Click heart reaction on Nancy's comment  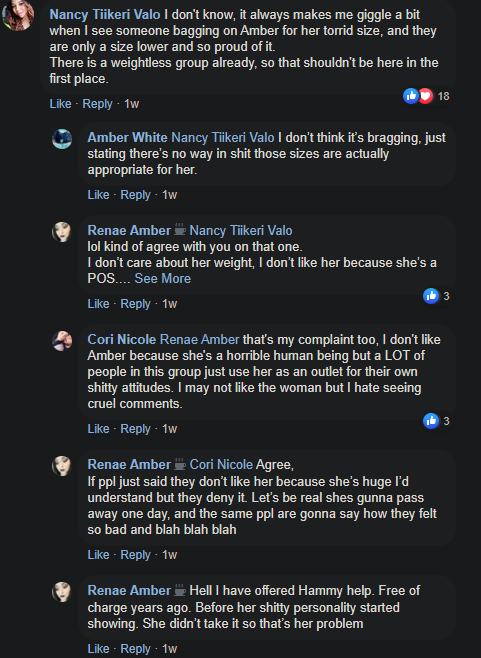425,96
